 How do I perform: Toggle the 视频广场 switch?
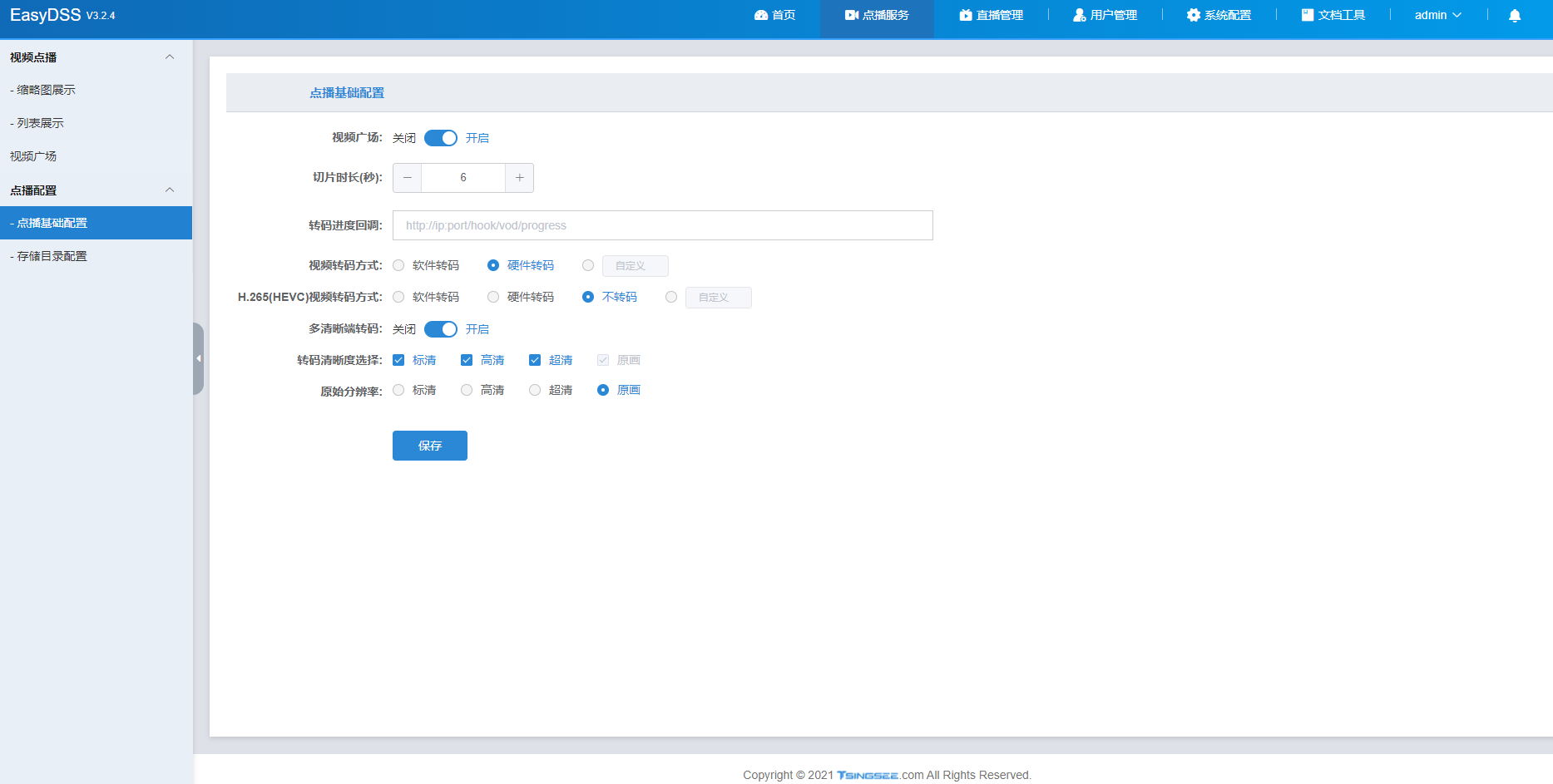(x=441, y=138)
